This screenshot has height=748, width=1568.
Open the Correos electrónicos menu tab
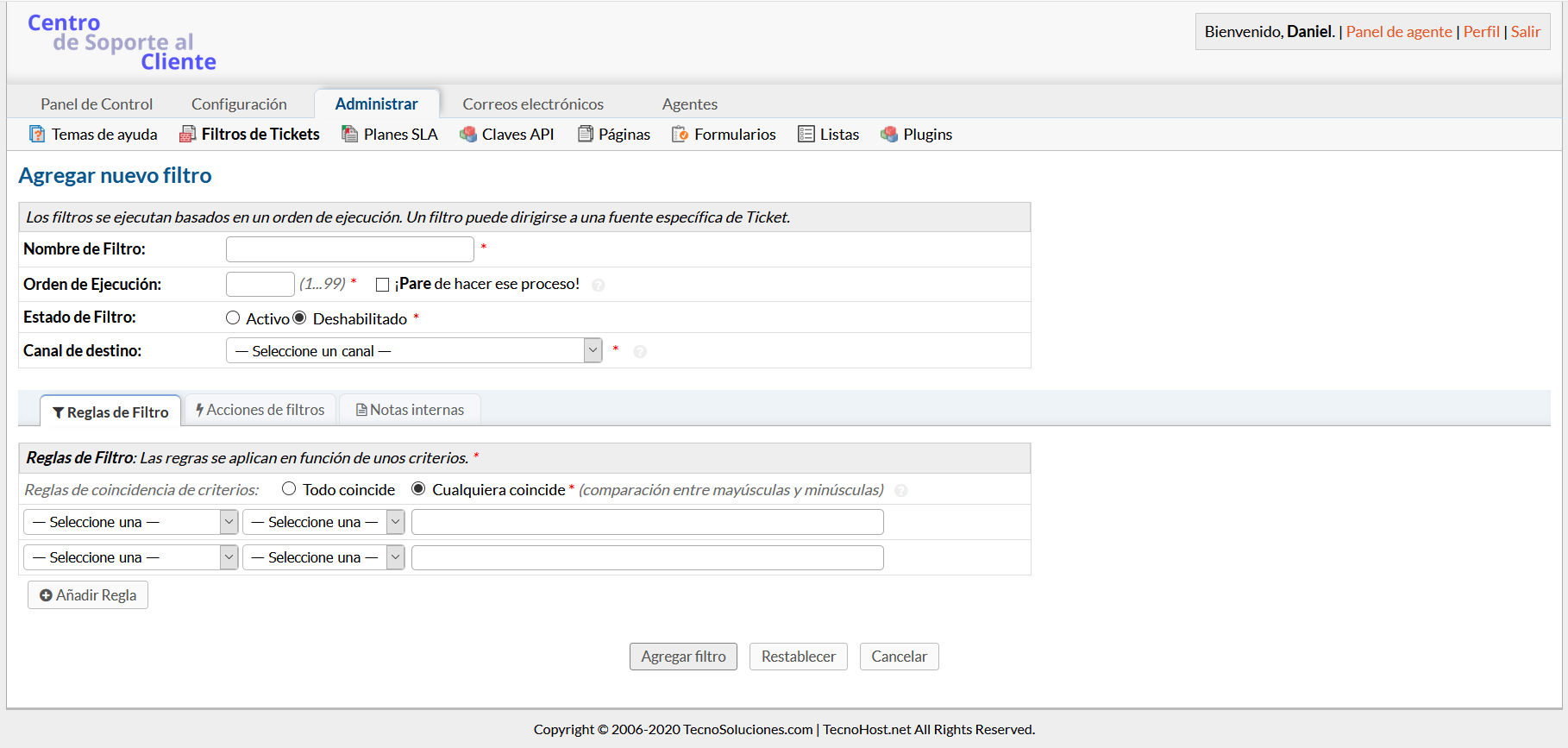tap(533, 104)
